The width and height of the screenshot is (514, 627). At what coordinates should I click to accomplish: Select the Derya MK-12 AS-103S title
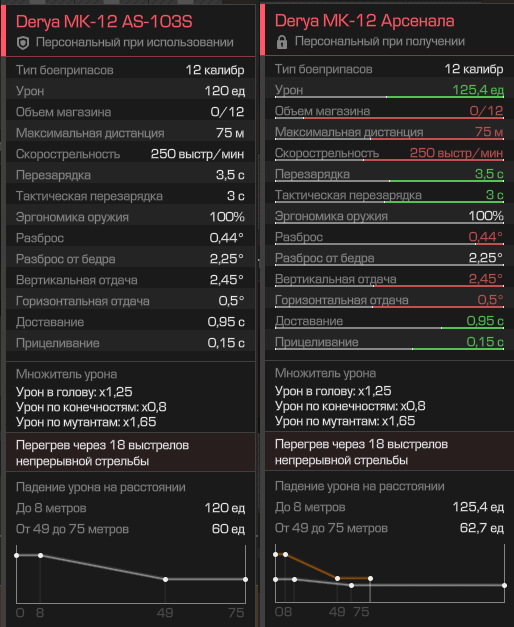[104, 22]
